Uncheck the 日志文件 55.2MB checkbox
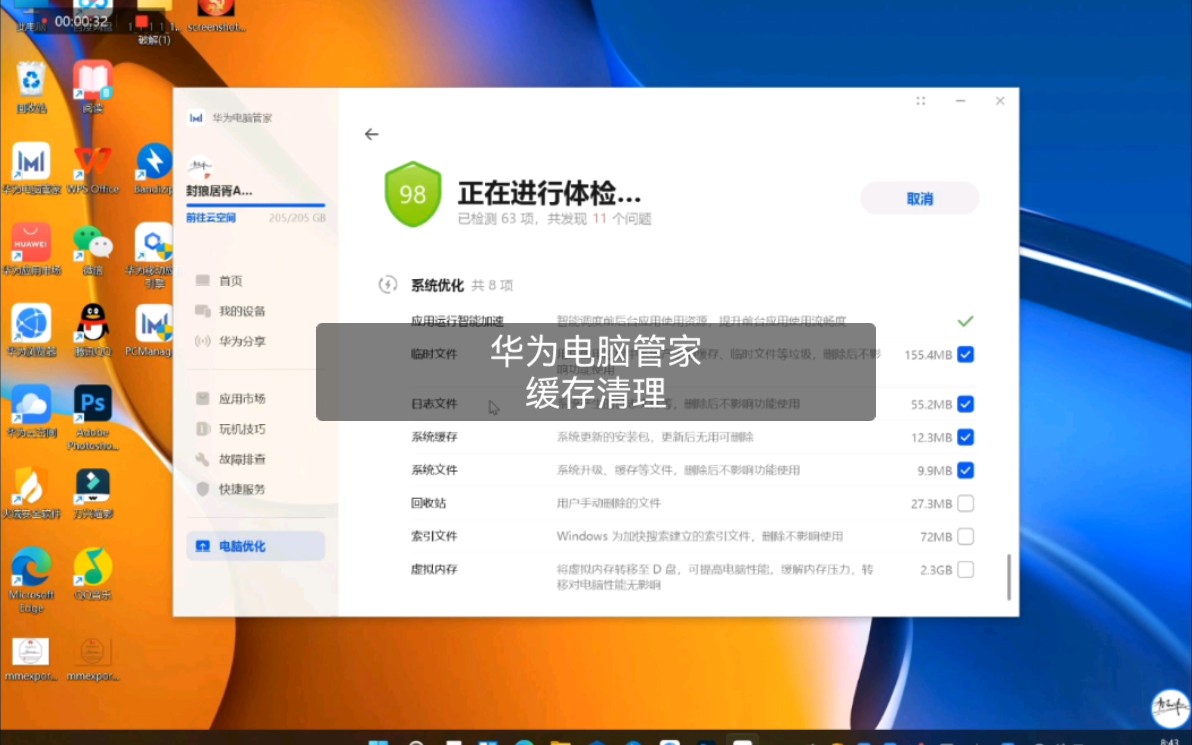Screen dimensions: 1192x745 (x=965, y=404)
